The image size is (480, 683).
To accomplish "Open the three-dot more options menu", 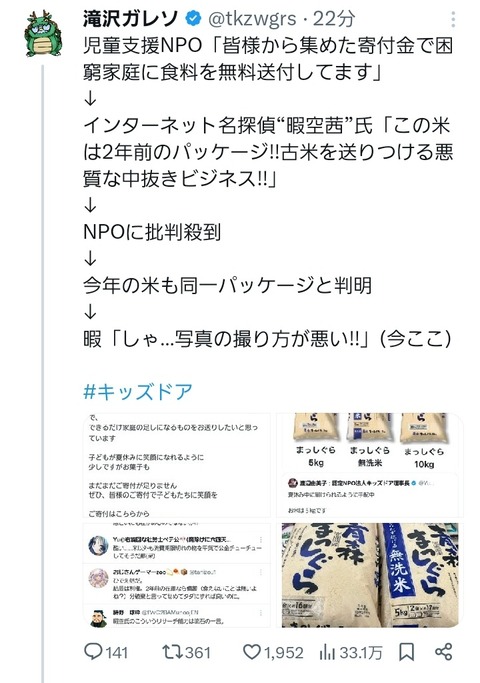I will pos(453,19).
